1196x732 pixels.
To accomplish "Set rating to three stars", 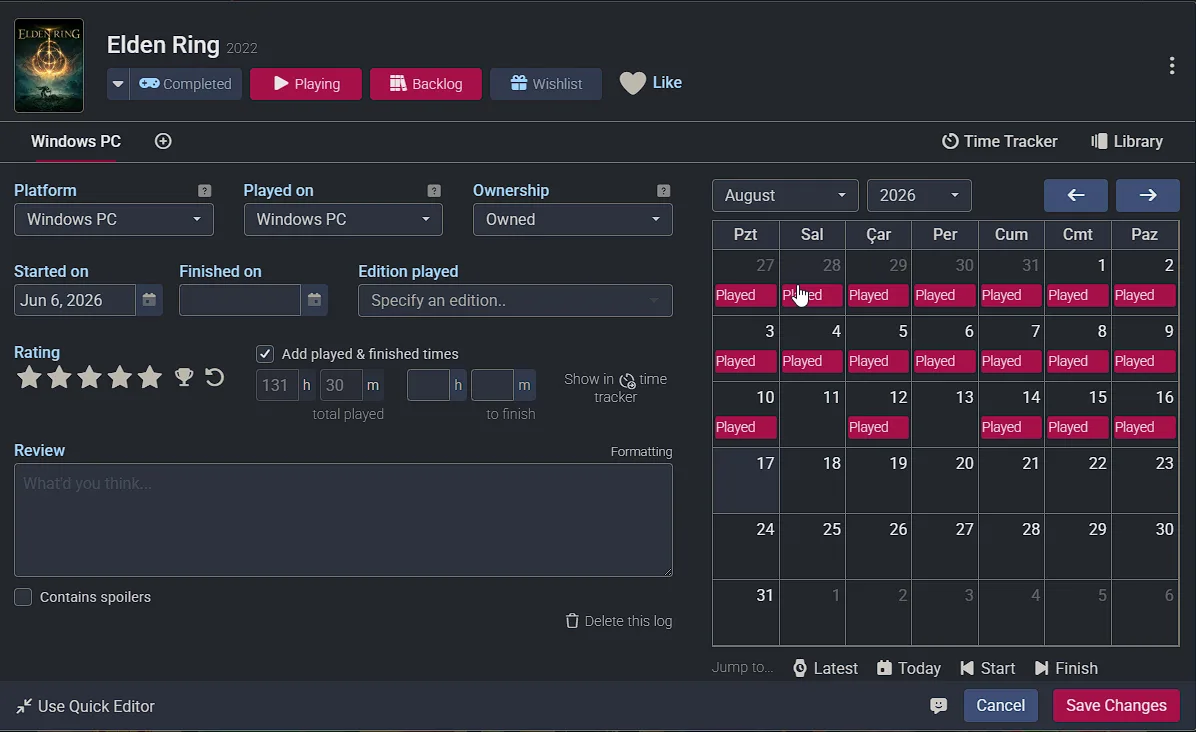I will [89, 377].
